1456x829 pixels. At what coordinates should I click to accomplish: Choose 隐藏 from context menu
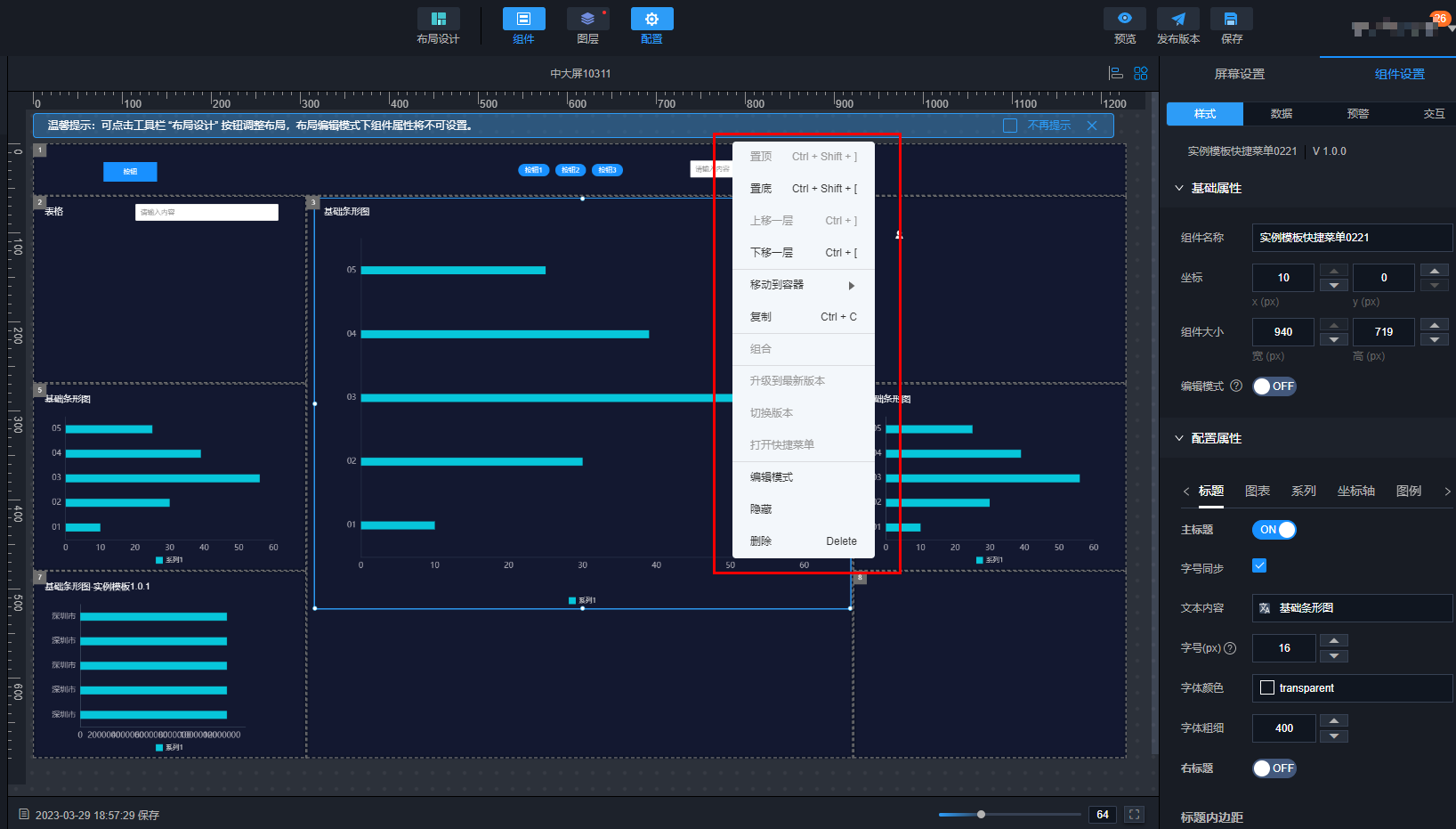(804, 509)
